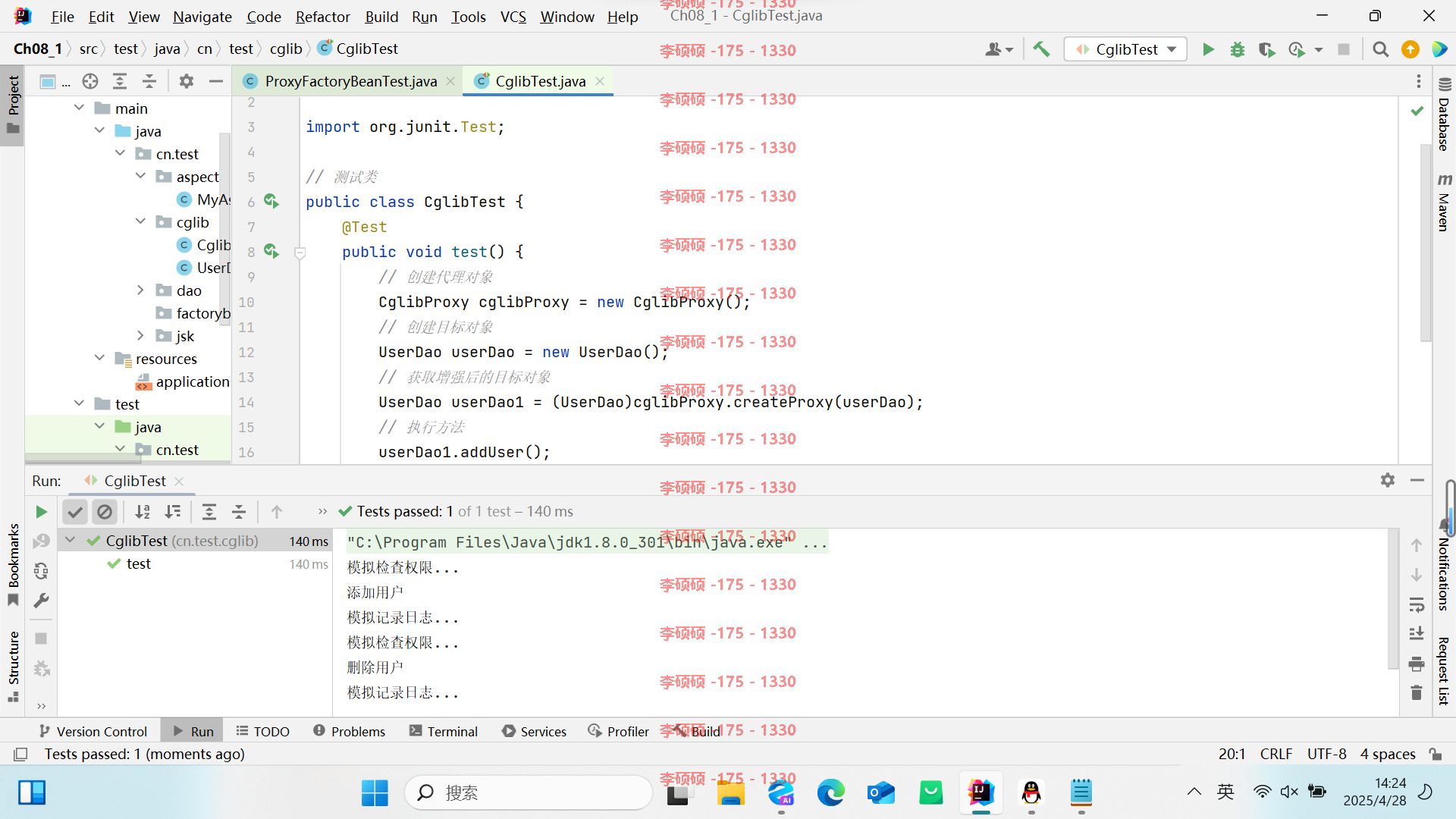Screen dimensions: 1456x819
Task: Collapse all in Project tree
Action: [x=149, y=81]
